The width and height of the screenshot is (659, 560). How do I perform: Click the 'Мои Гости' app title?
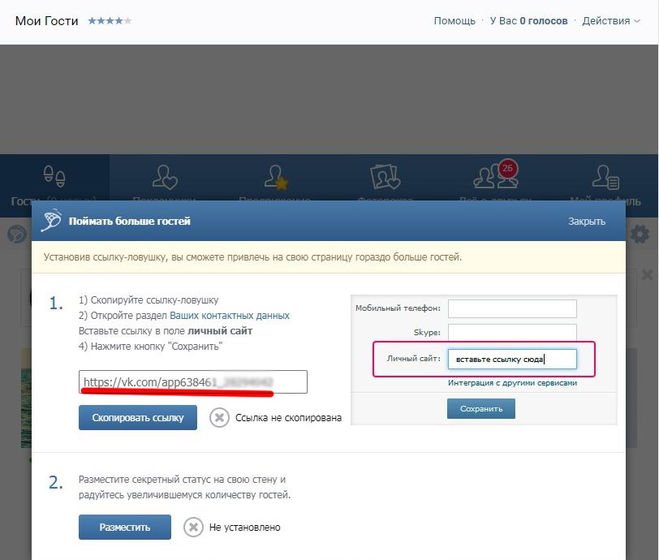pos(47,20)
